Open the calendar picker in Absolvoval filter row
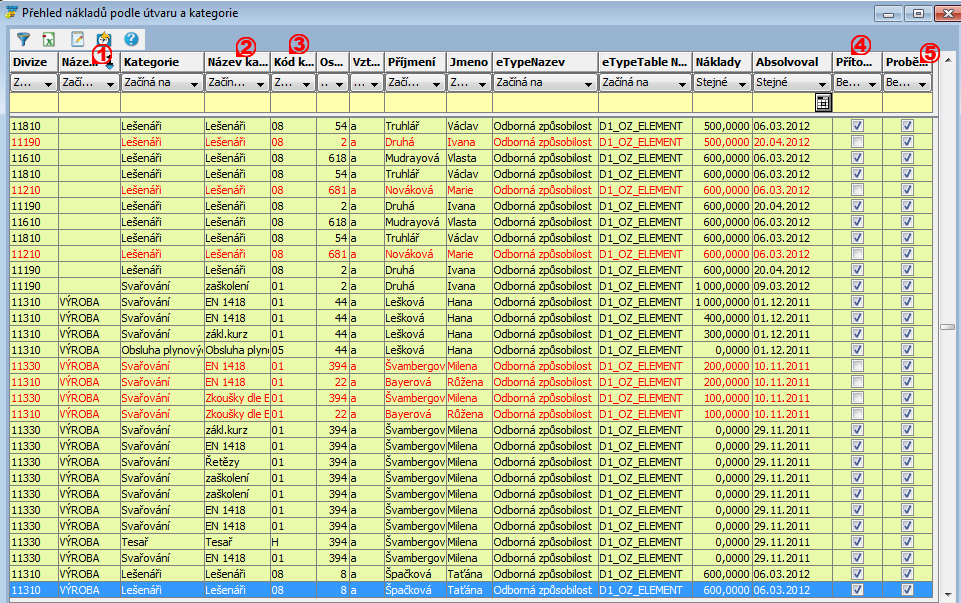Image resolution: width=961 pixels, height=603 pixels. [822, 102]
